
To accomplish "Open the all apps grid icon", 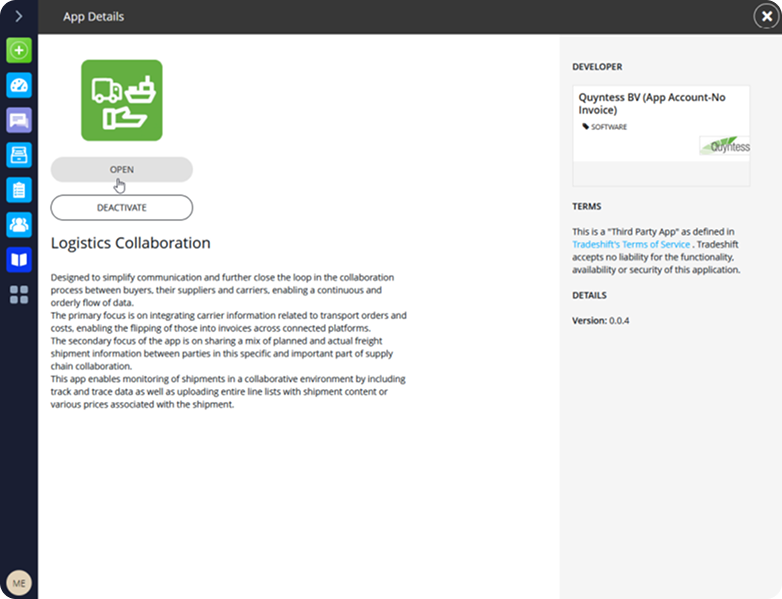I will pyautogui.click(x=19, y=295).
